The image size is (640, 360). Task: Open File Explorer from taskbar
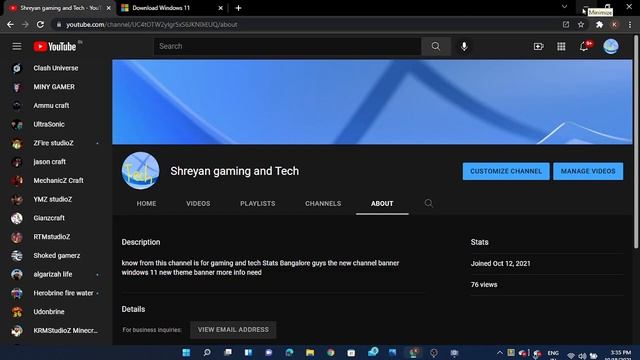click(310, 353)
